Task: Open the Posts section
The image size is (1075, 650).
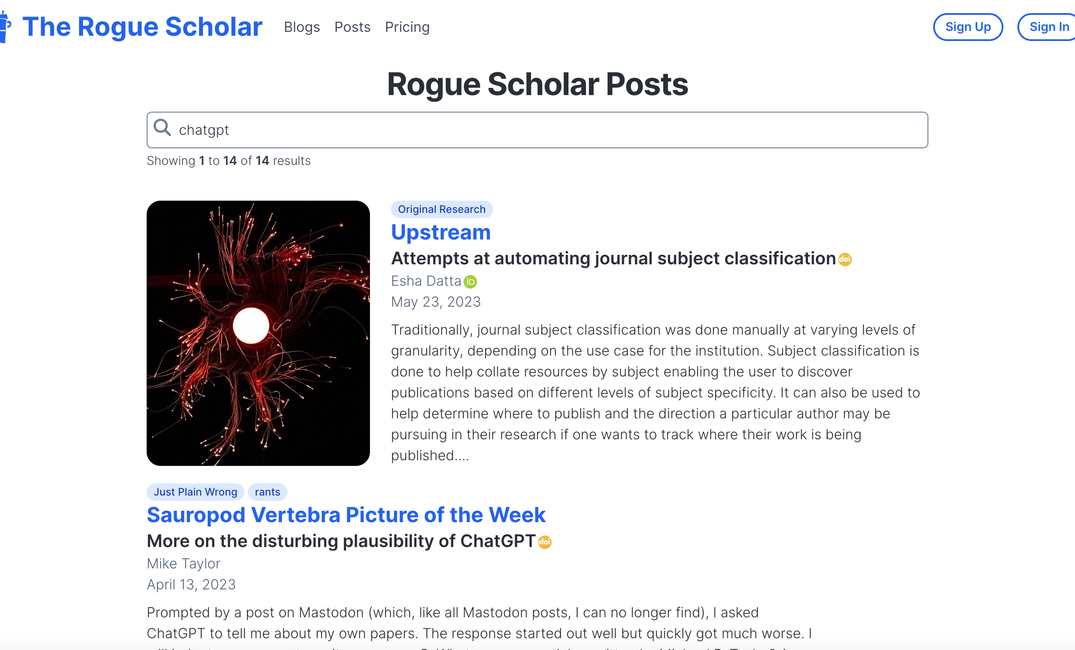Action: pyautogui.click(x=352, y=27)
